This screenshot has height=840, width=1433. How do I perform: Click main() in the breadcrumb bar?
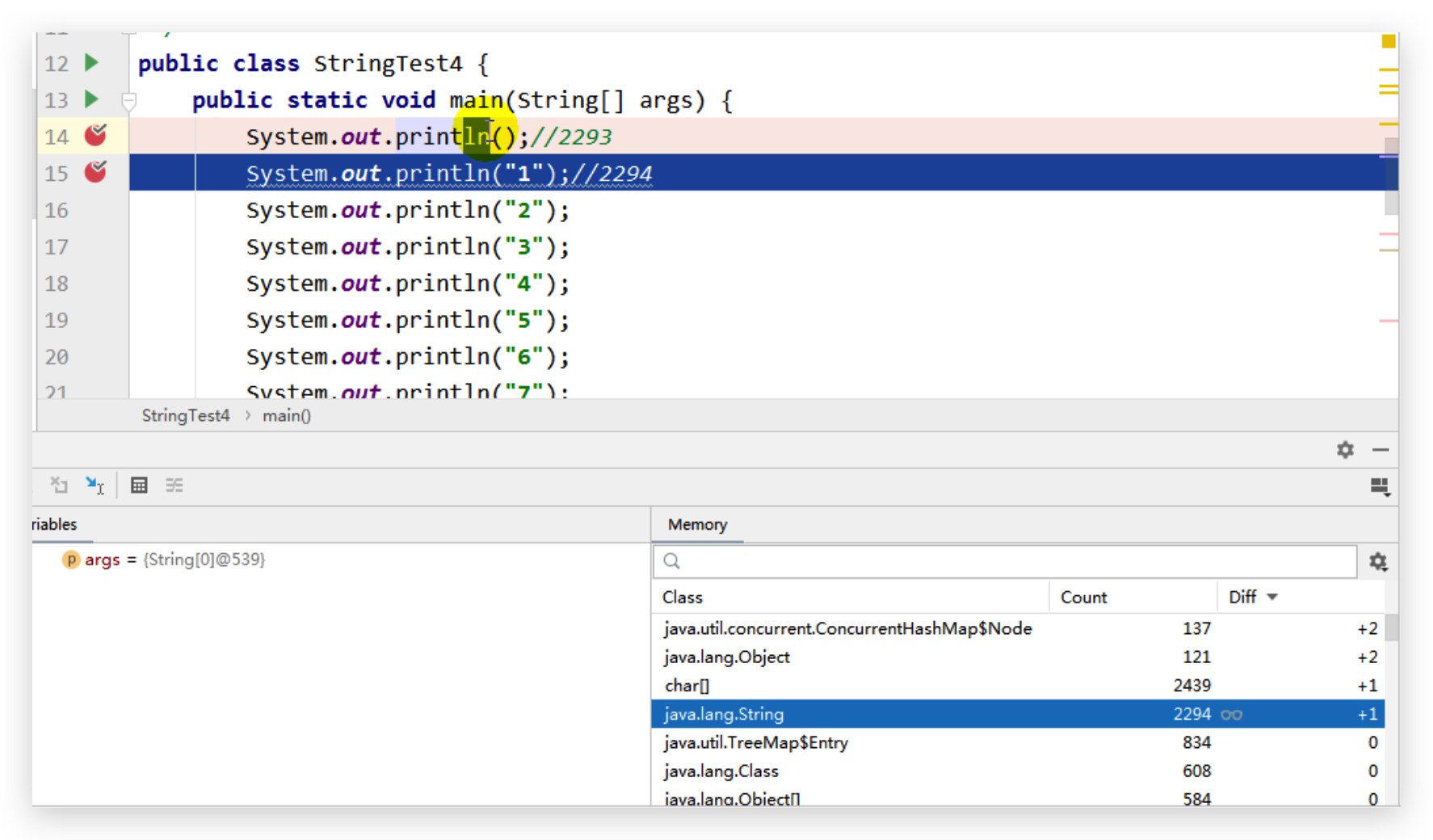tap(286, 416)
